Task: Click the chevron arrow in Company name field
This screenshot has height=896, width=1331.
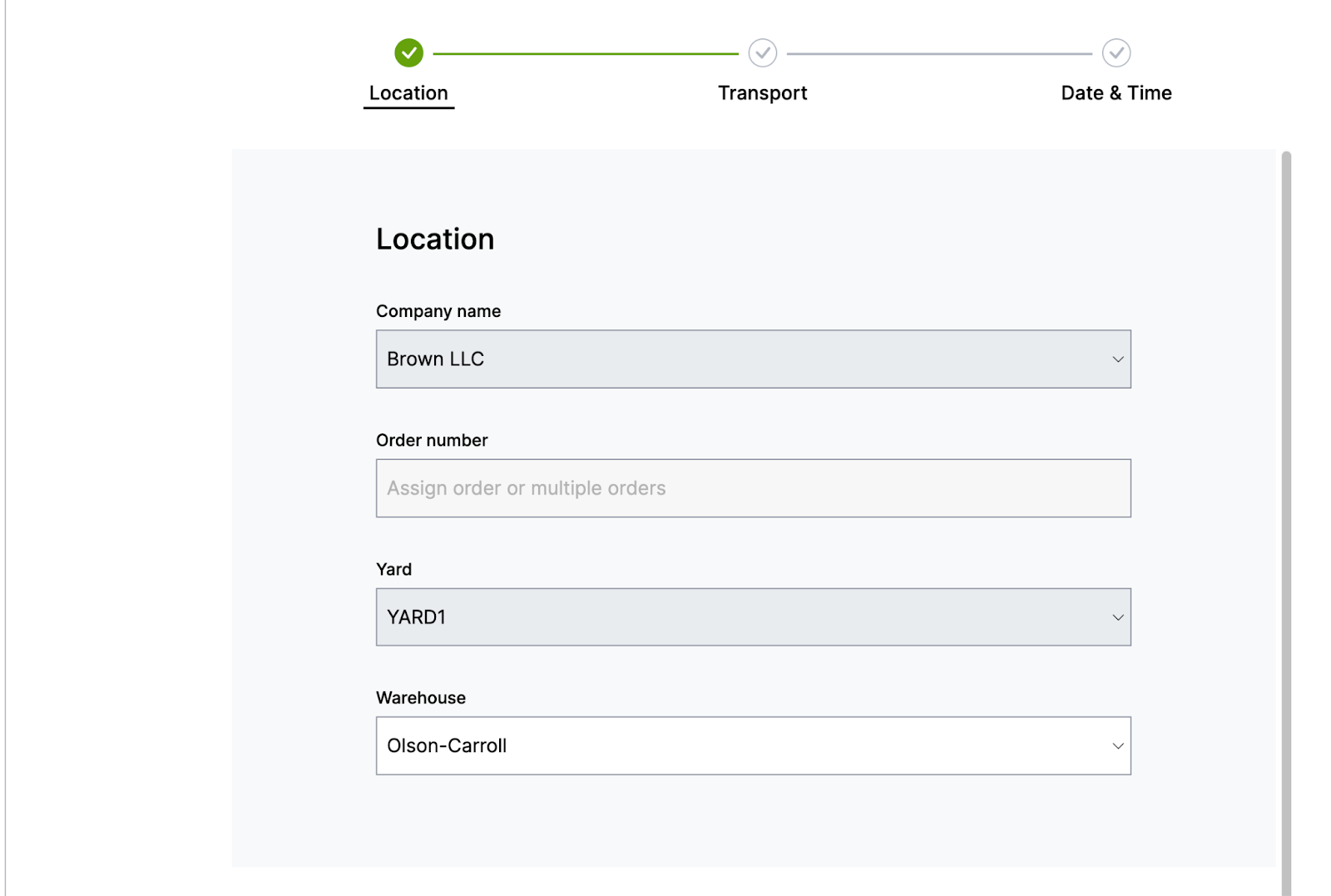Action: [x=1117, y=359]
